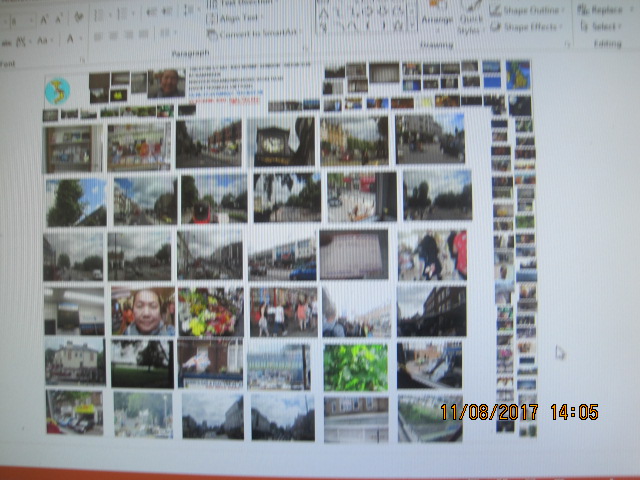Open the font color dropdown arrow
The height and width of the screenshot is (480, 640).
coord(81,39)
